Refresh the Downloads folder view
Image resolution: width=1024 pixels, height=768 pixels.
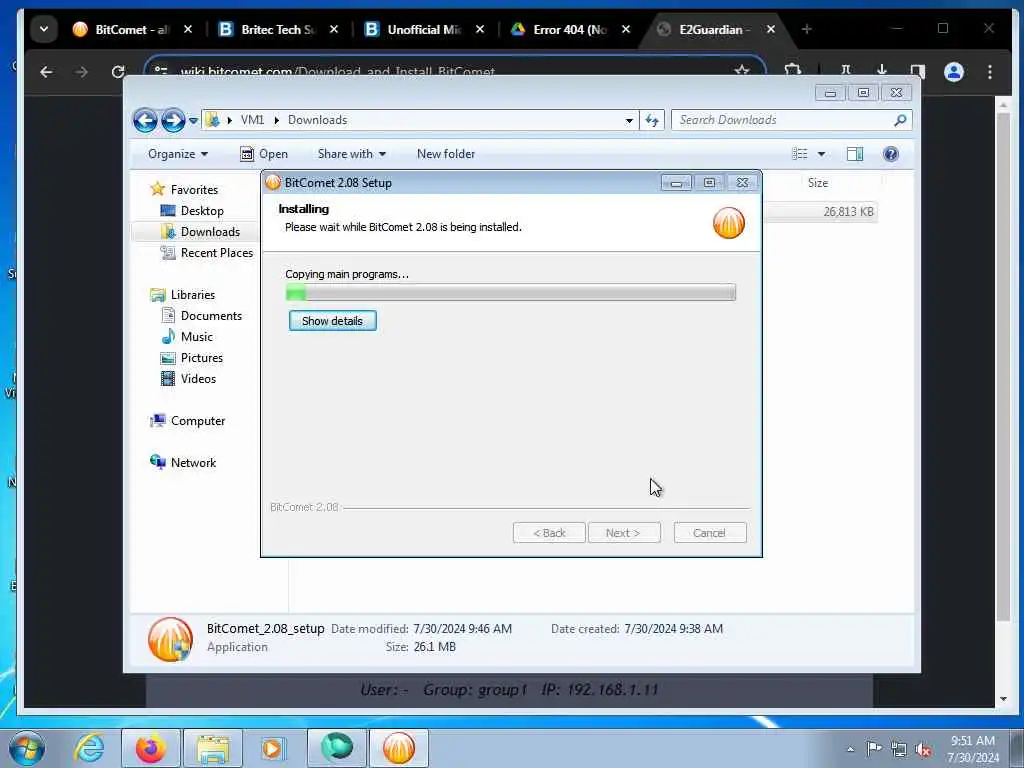[x=652, y=120]
